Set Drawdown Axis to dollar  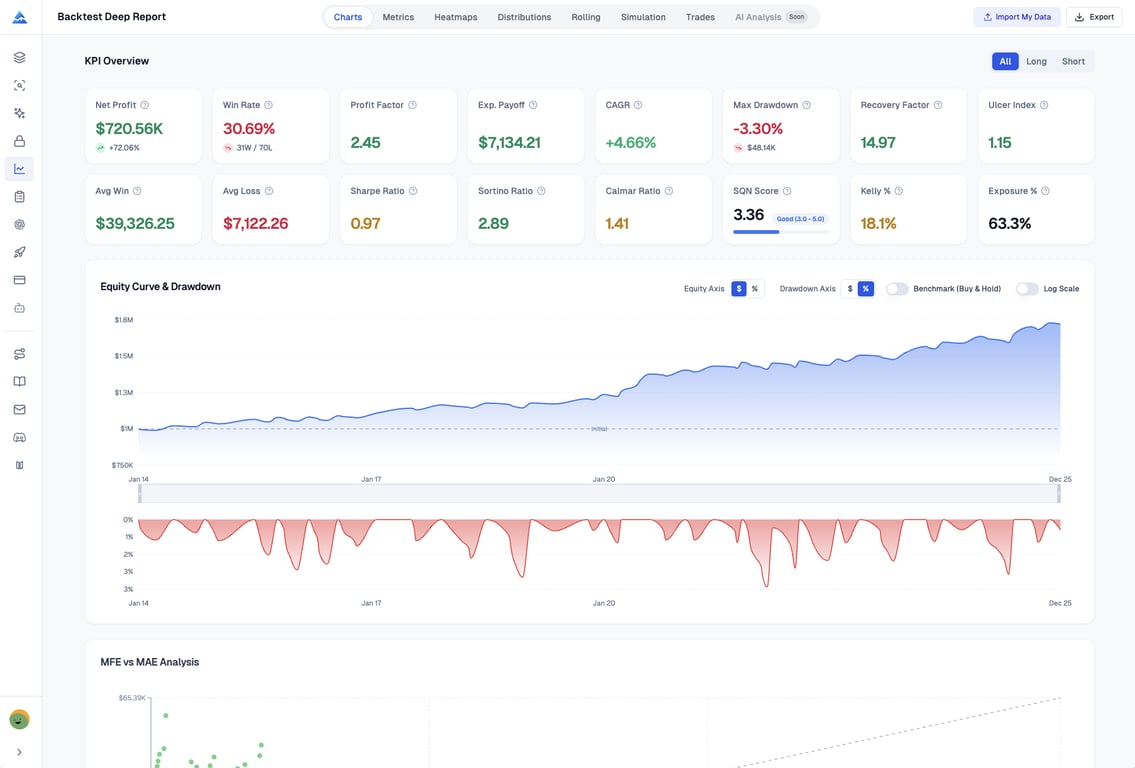point(850,289)
